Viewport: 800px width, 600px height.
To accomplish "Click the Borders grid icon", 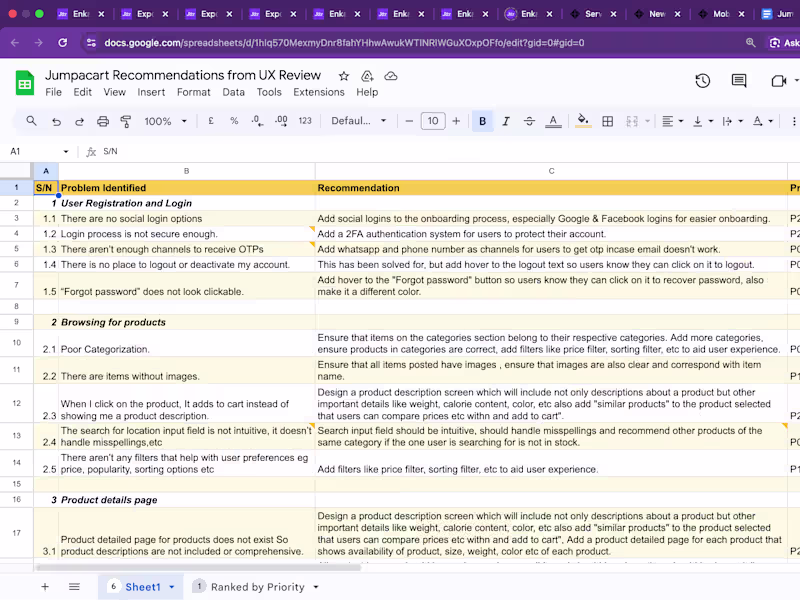I will [609, 121].
